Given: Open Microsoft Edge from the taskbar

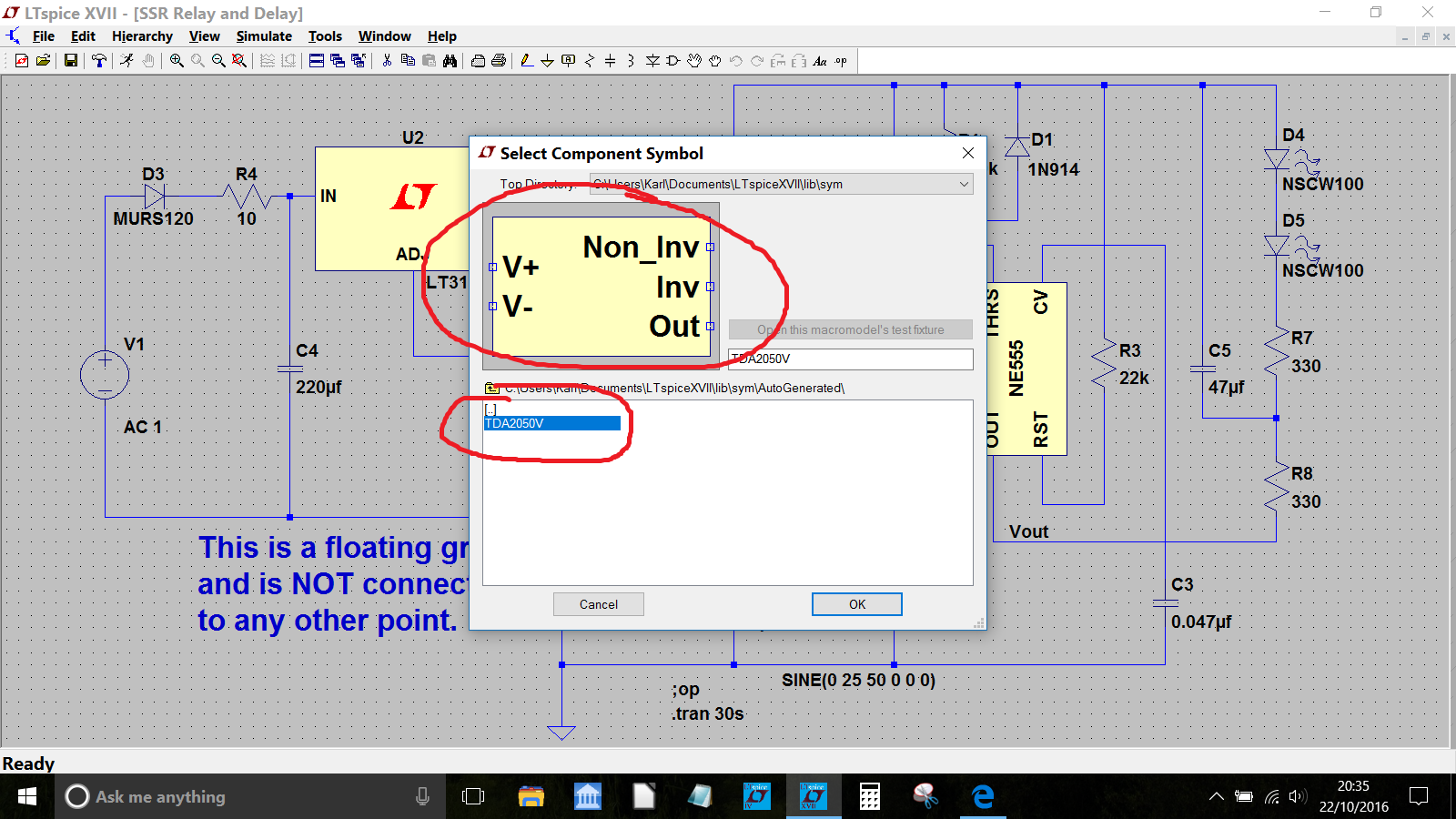Looking at the screenshot, I should (x=983, y=796).
